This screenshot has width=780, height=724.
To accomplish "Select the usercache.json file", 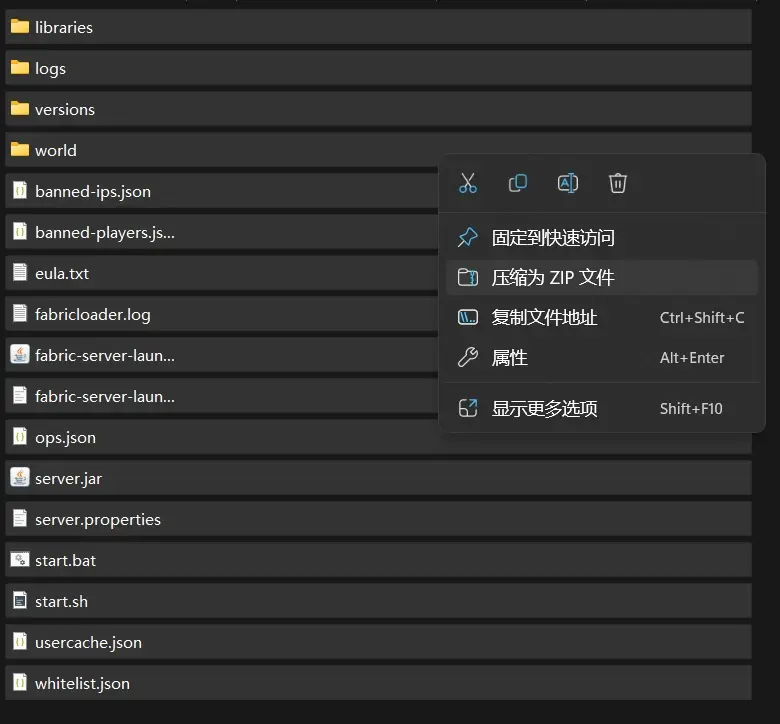I will pyautogui.click(x=88, y=642).
